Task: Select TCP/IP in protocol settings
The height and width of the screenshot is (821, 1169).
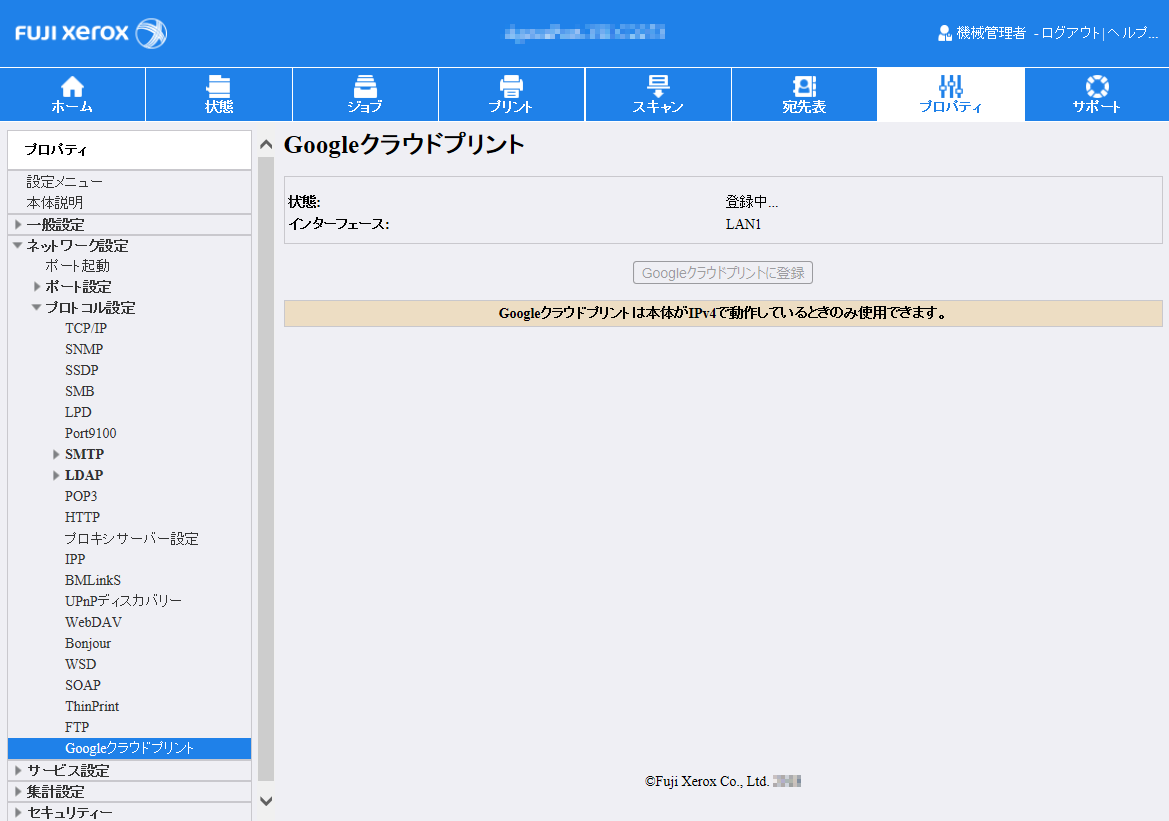Action: point(86,328)
